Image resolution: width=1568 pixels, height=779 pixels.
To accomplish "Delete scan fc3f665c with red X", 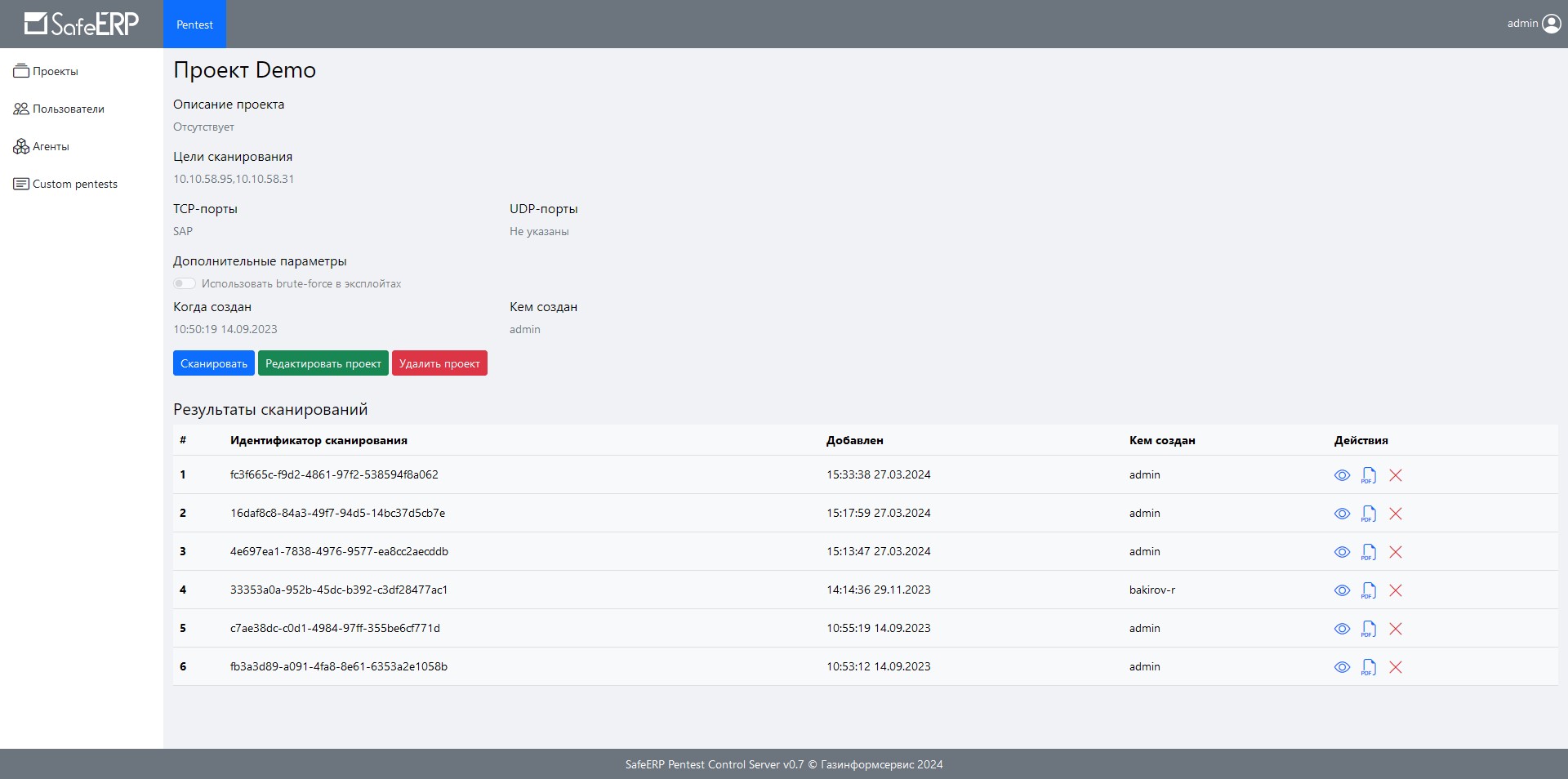I will coord(1396,475).
